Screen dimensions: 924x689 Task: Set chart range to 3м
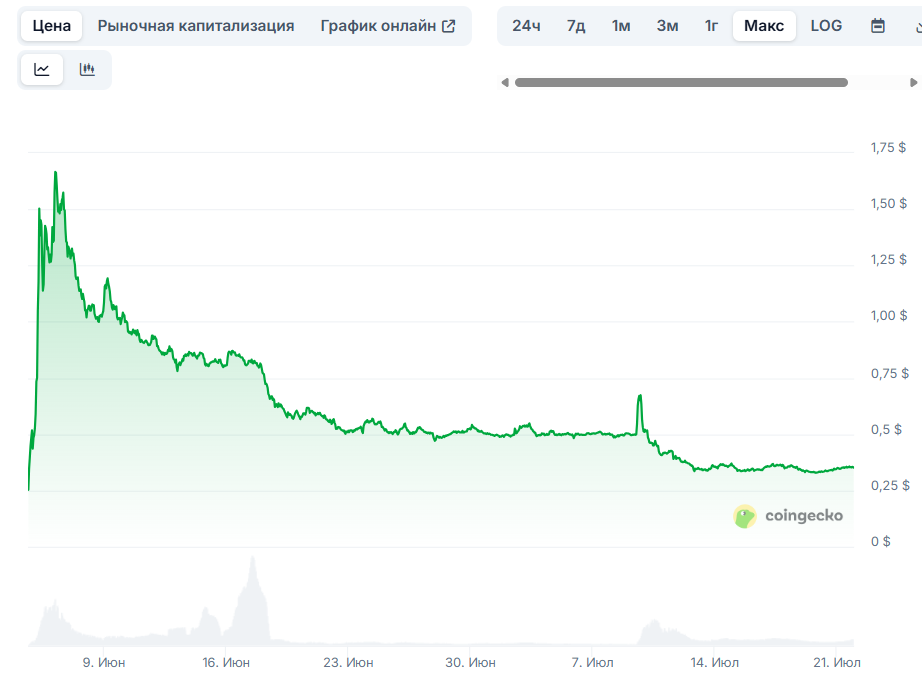(x=667, y=26)
